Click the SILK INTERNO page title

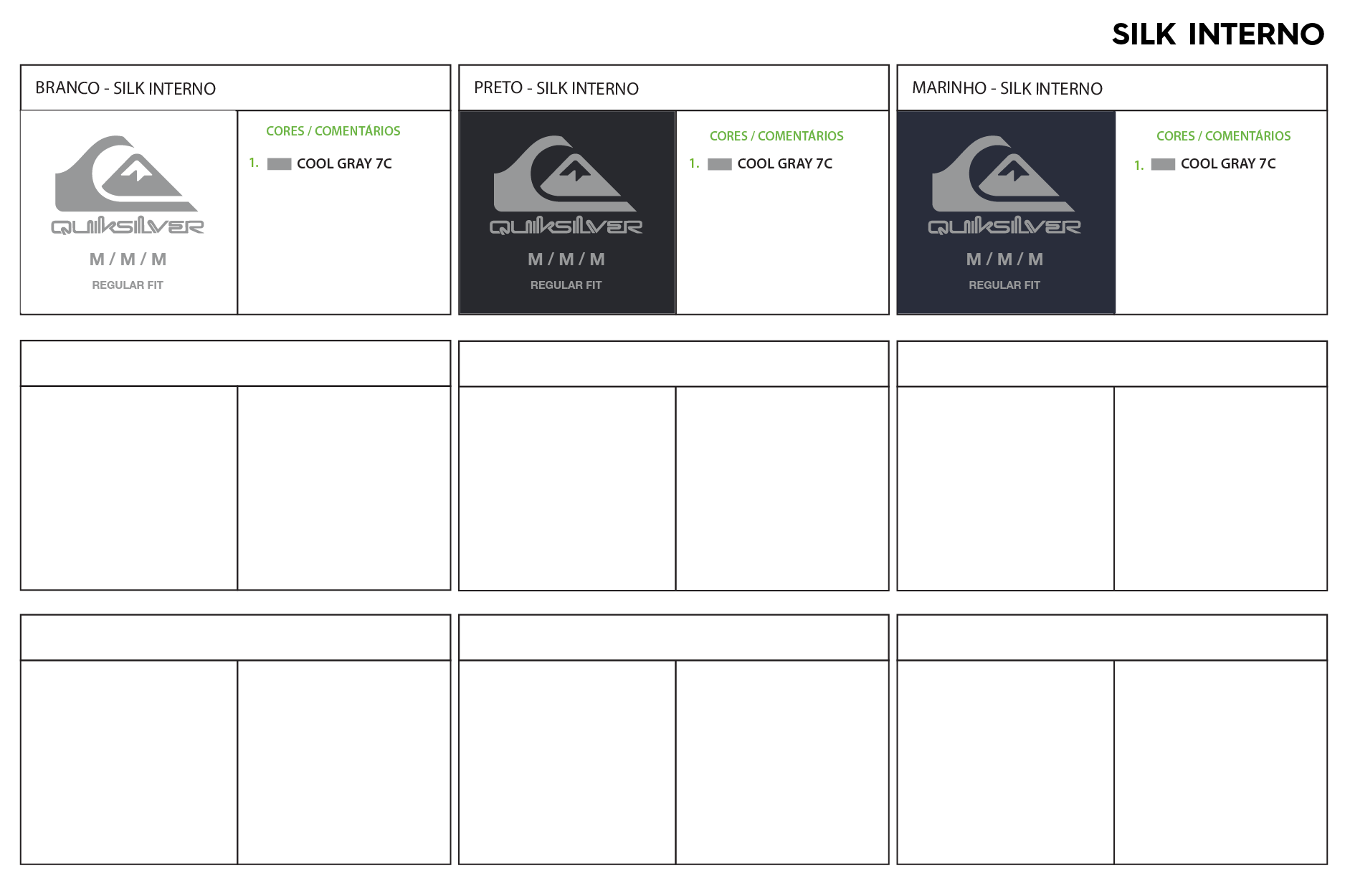[1217, 34]
